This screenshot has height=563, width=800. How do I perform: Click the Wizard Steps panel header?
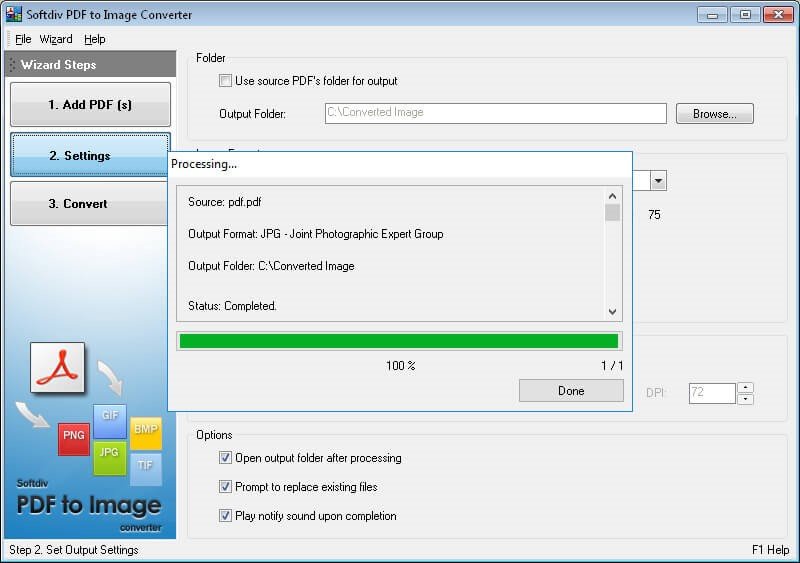pyautogui.click(x=90, y=64)
